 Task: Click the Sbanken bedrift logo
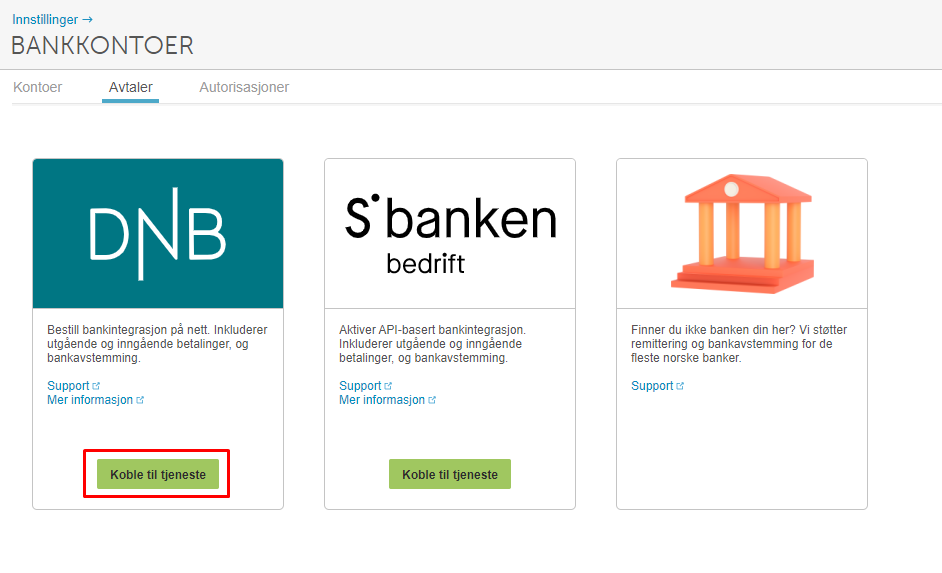pos(450,234)
